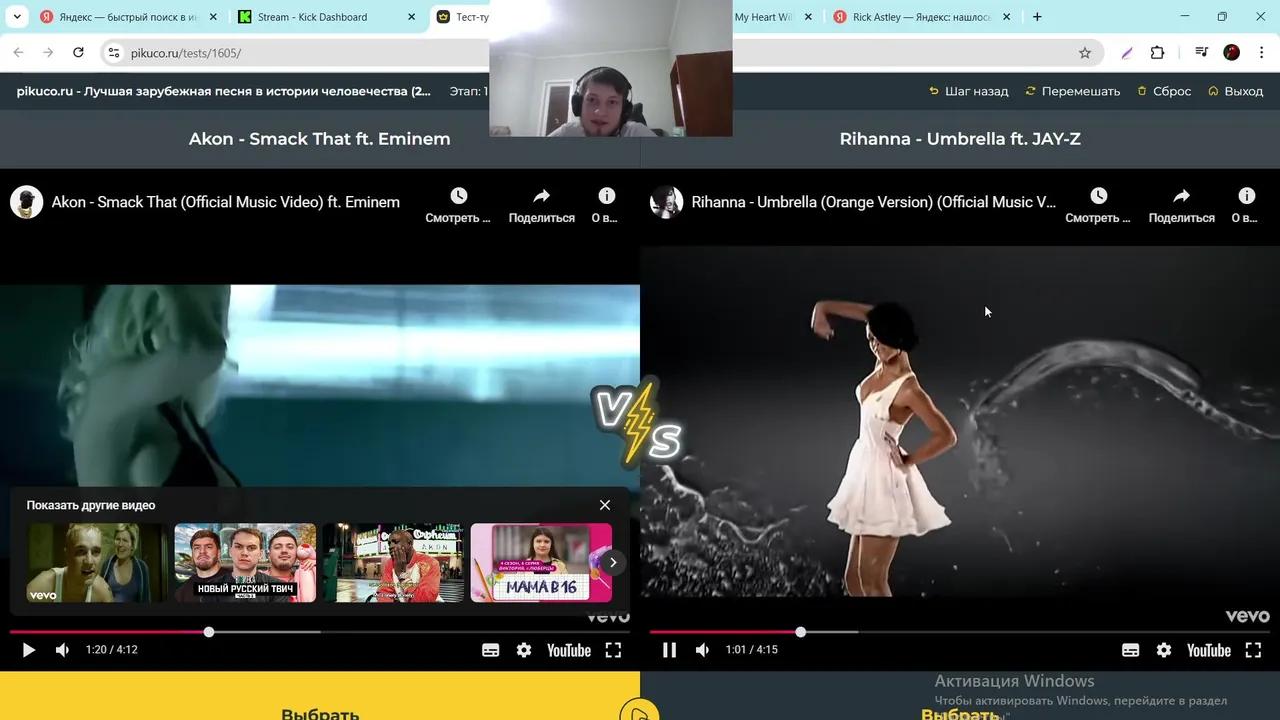Image resolution: width=1280 pixels, height=720 pixels.
Task: Reload the pikuco.ru page
Action: point(78,53)
